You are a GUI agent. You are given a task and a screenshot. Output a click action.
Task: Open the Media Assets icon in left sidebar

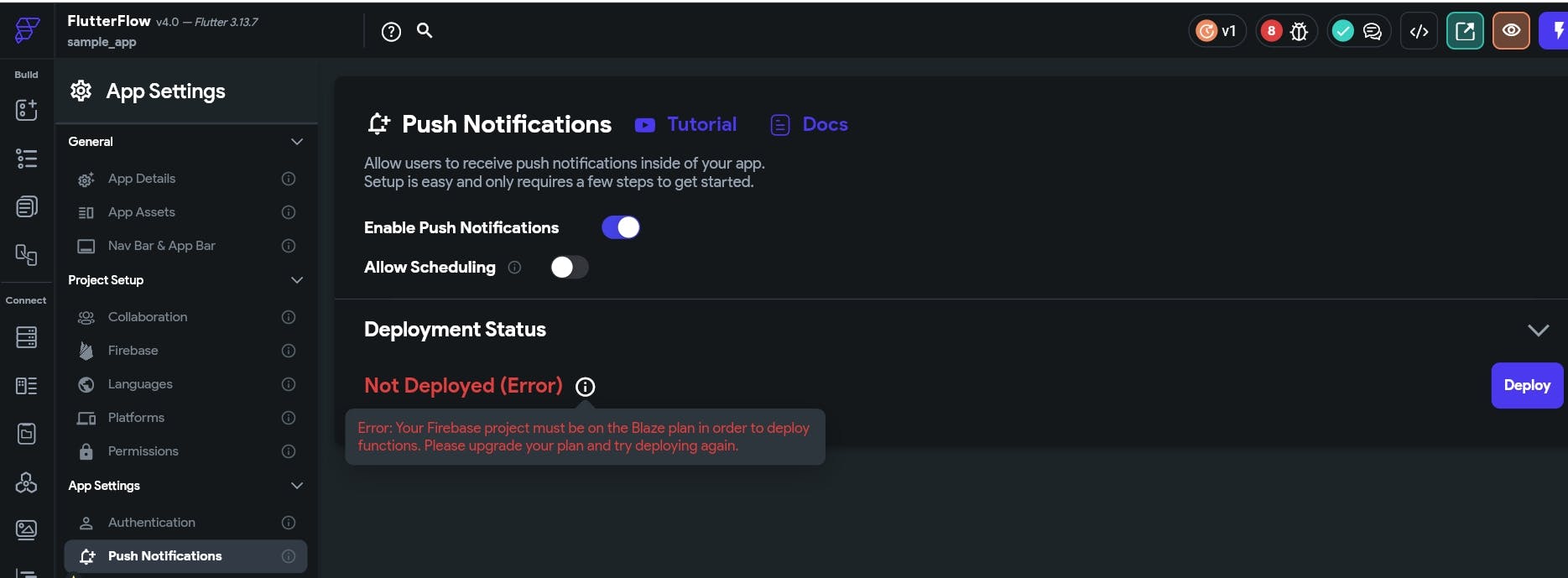(x=26, y=529)
